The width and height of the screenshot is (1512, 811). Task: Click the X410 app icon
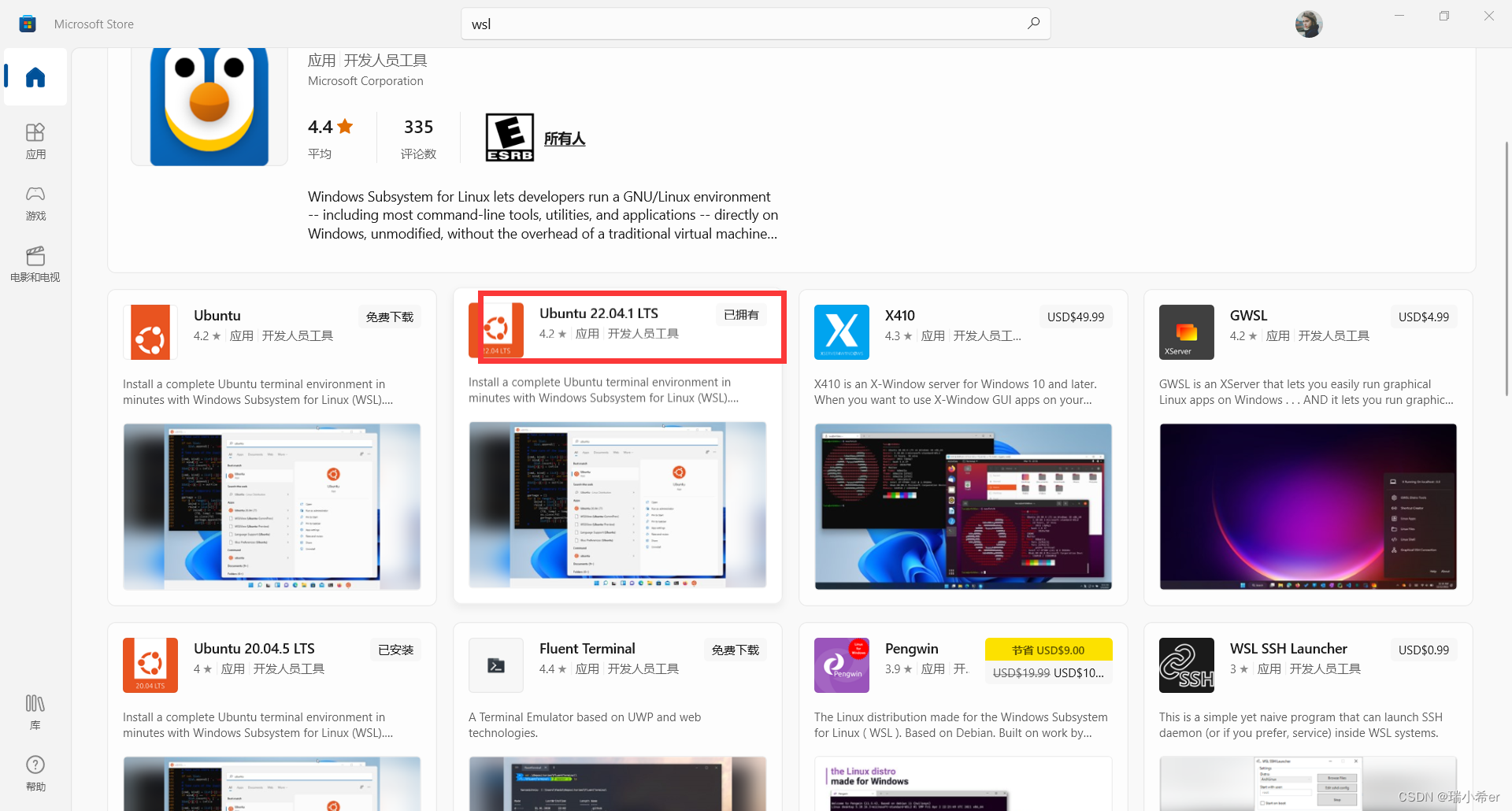842,332
